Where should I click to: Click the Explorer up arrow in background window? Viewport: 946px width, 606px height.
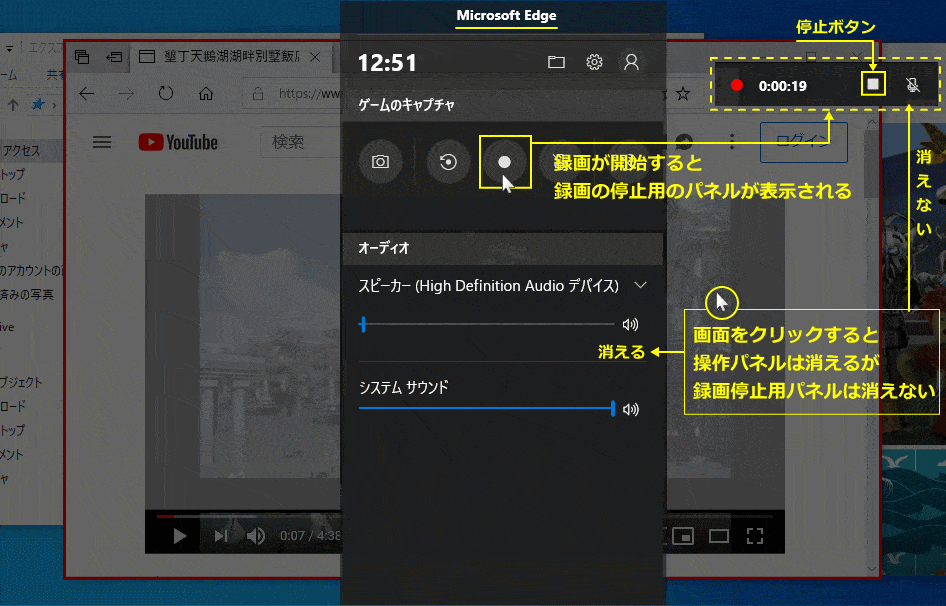[13, 105]
